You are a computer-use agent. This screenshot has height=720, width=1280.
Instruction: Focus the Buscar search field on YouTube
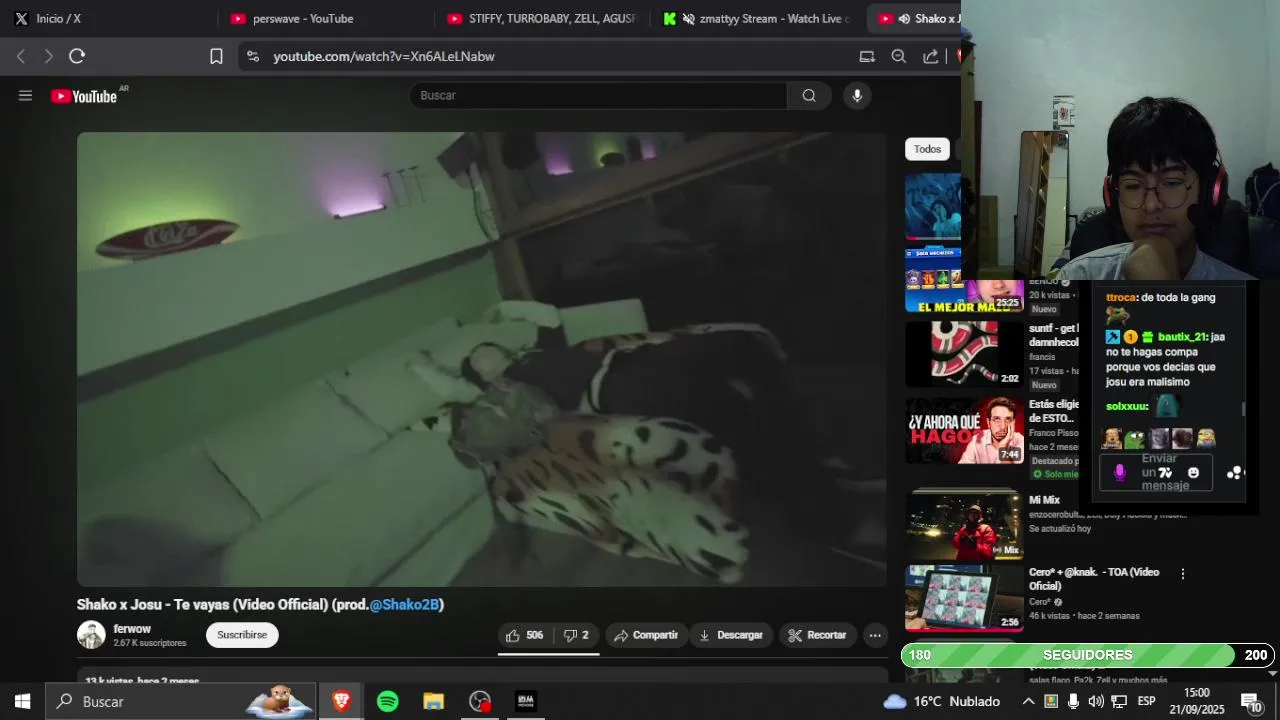(598, 96)
